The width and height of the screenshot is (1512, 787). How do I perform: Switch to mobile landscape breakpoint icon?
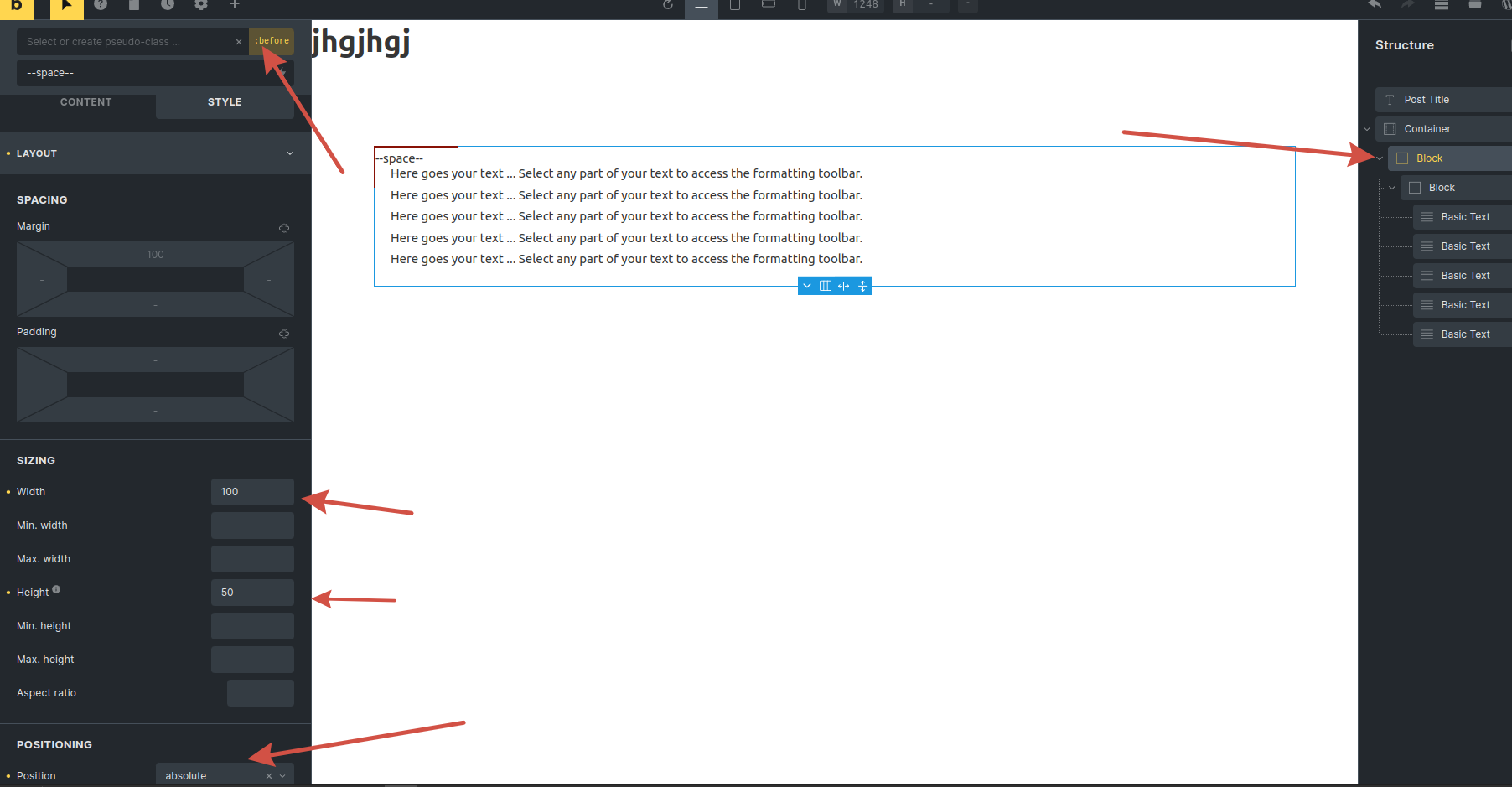(769, 5)
